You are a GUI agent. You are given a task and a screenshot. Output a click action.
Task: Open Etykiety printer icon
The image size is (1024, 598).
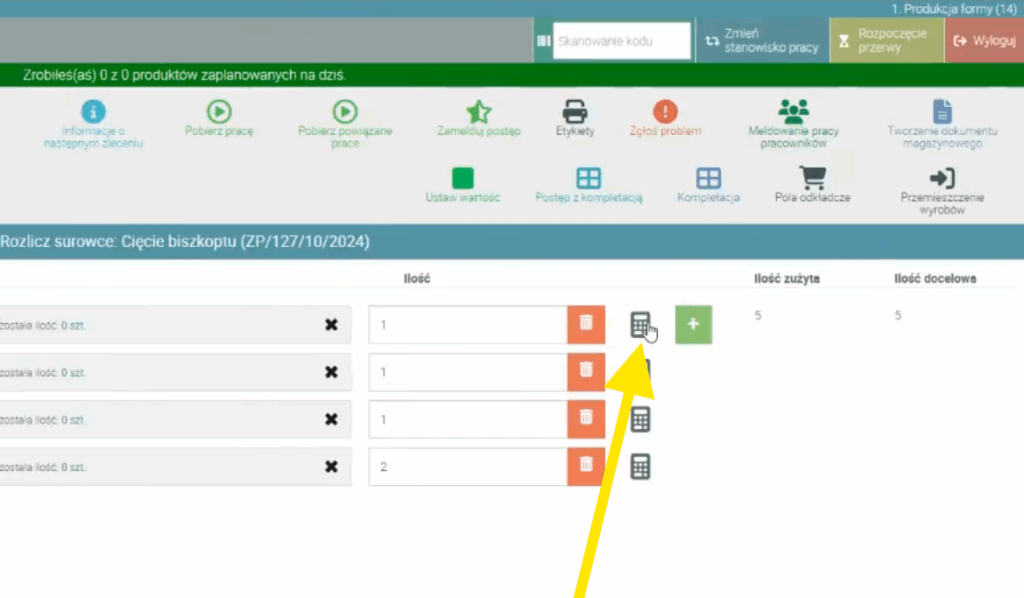pyautogui.click(x=575, y=112)
